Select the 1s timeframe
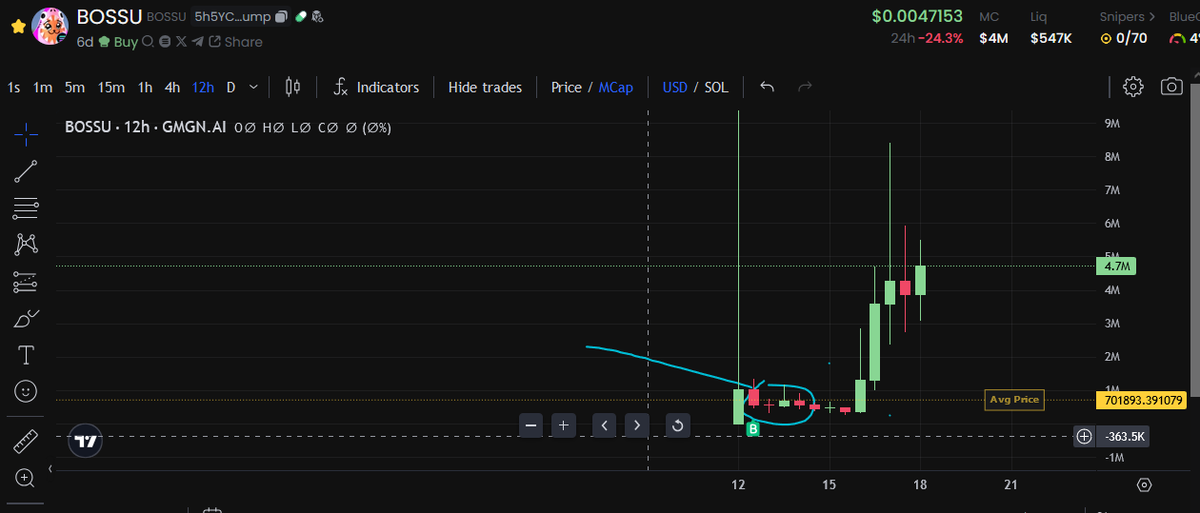This screenshot has width=1200, height=513. tap(14, 87)
